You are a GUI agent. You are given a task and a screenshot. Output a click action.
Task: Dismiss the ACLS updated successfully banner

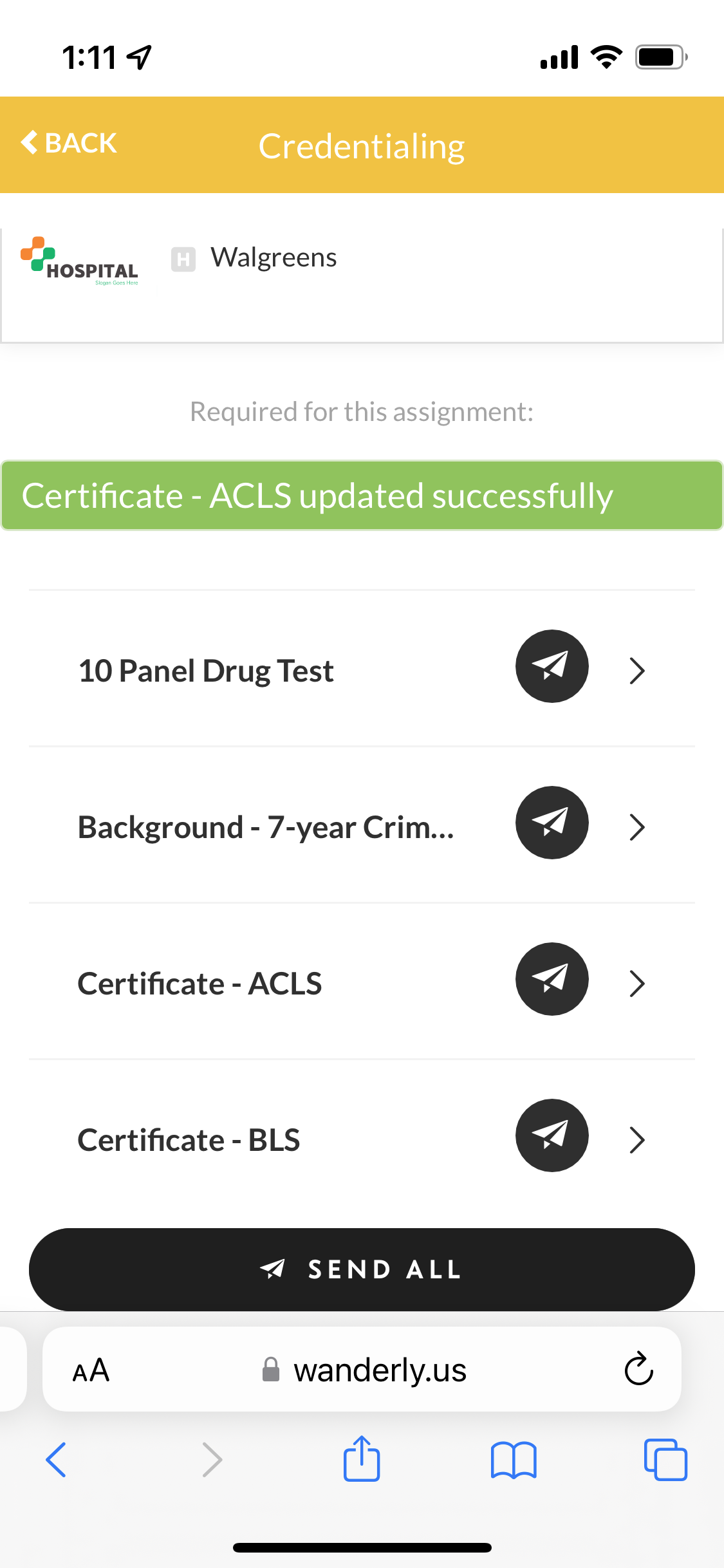(x=362, y=496)
